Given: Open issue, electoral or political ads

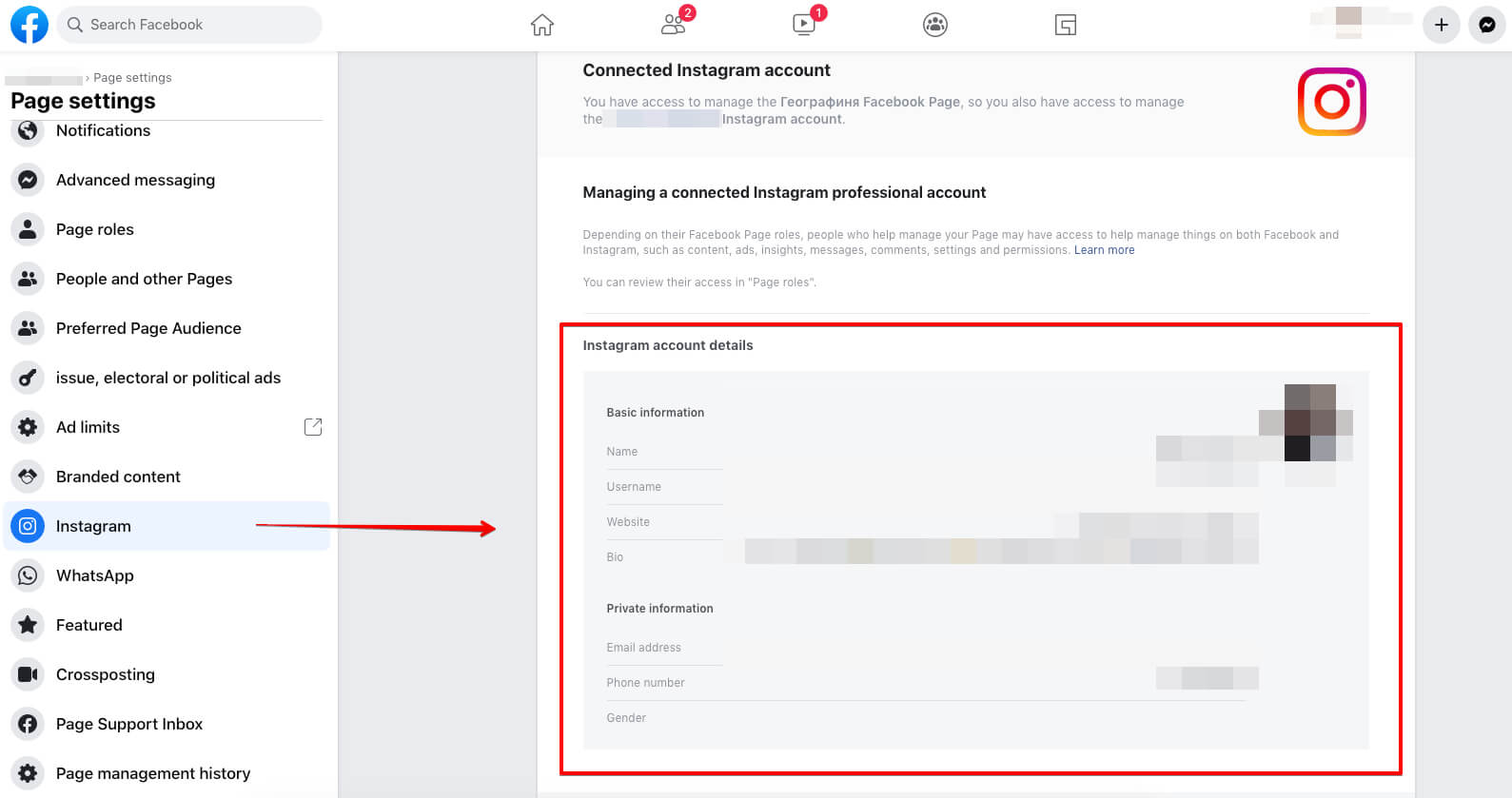Looking at the screenshot, I should pyautogui.click(x=168, y=378).
